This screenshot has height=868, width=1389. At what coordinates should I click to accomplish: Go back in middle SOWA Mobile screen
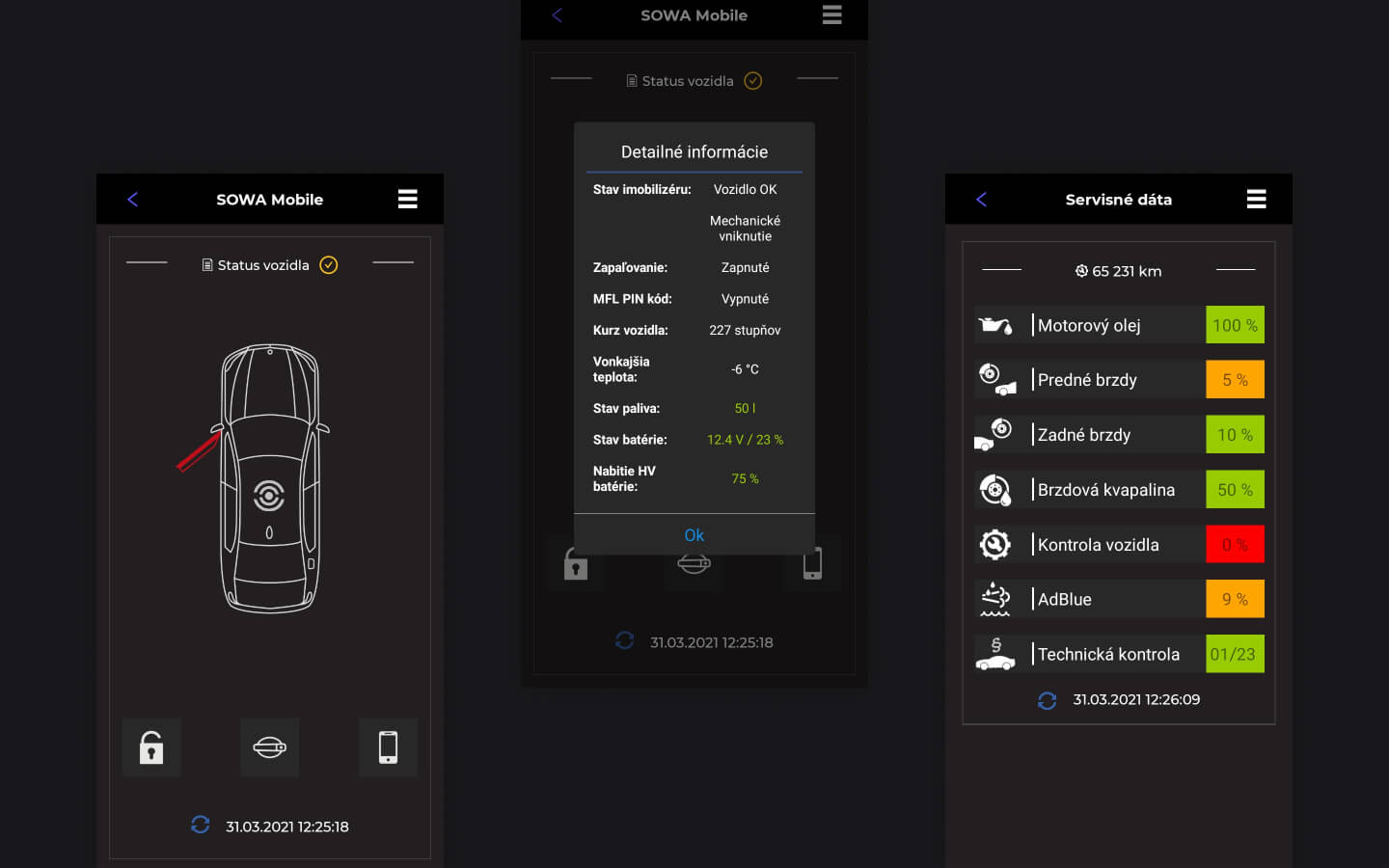[558, 15]
